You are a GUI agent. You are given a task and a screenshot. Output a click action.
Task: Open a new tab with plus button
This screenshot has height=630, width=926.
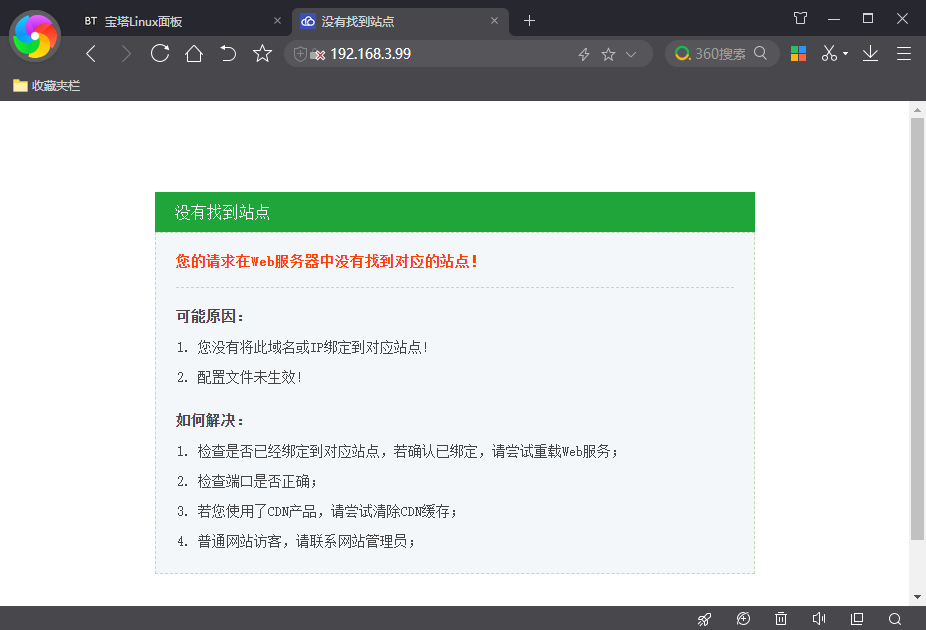(530, 21)
